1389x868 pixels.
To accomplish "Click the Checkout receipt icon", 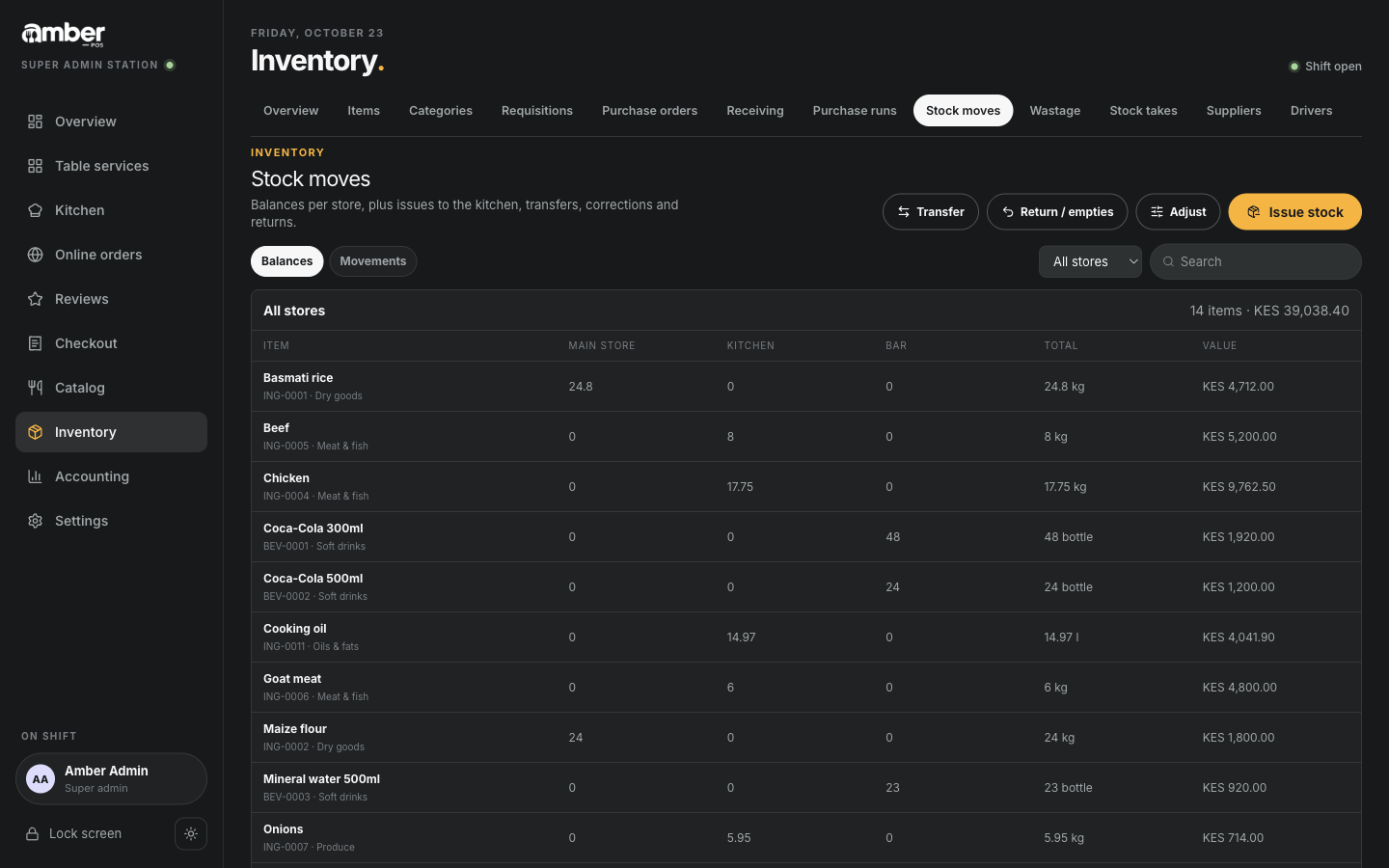I will coord(35,343).
